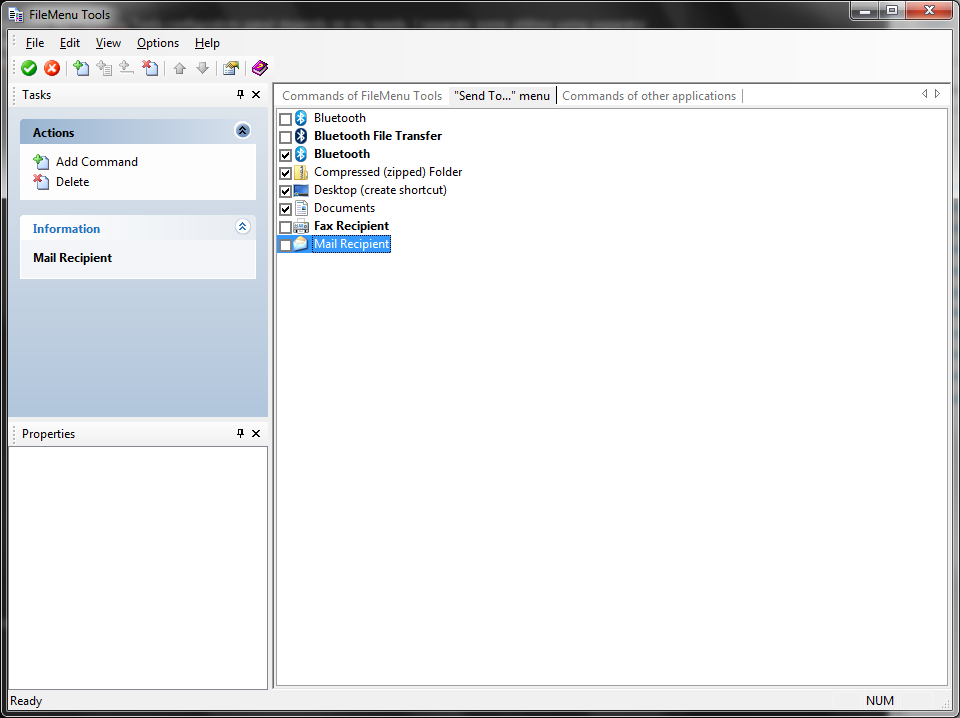Click the FileMenu Tools title bar icon
Viewport: 960px width, 718px height.
click(17, 15)
